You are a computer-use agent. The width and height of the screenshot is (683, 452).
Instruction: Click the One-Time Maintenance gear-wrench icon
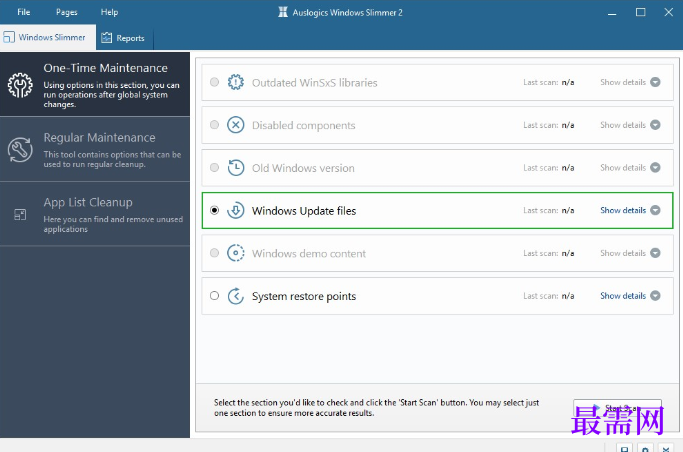click(20, 85)
